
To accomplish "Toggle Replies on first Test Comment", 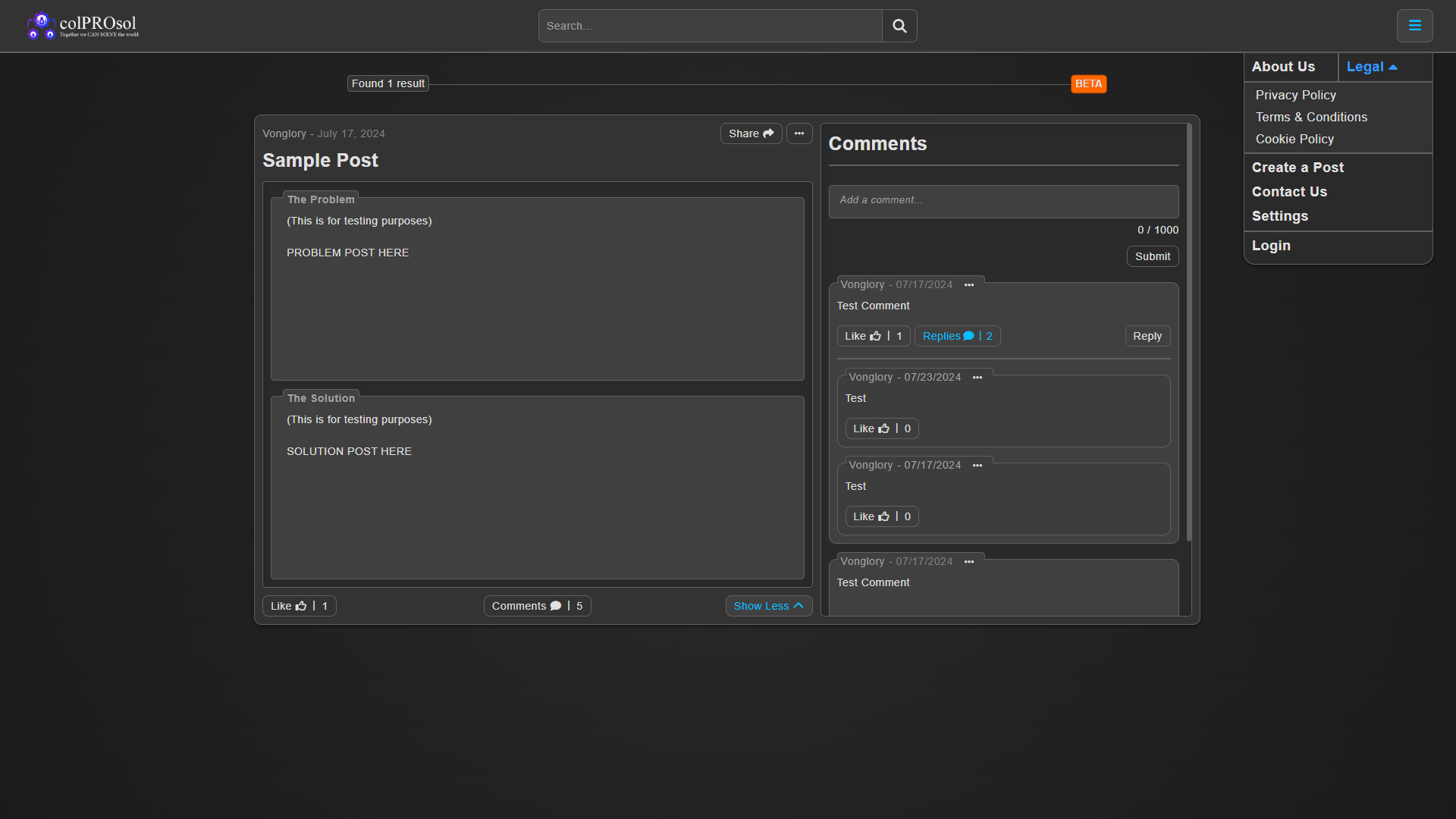I will (x=957, y=336).
